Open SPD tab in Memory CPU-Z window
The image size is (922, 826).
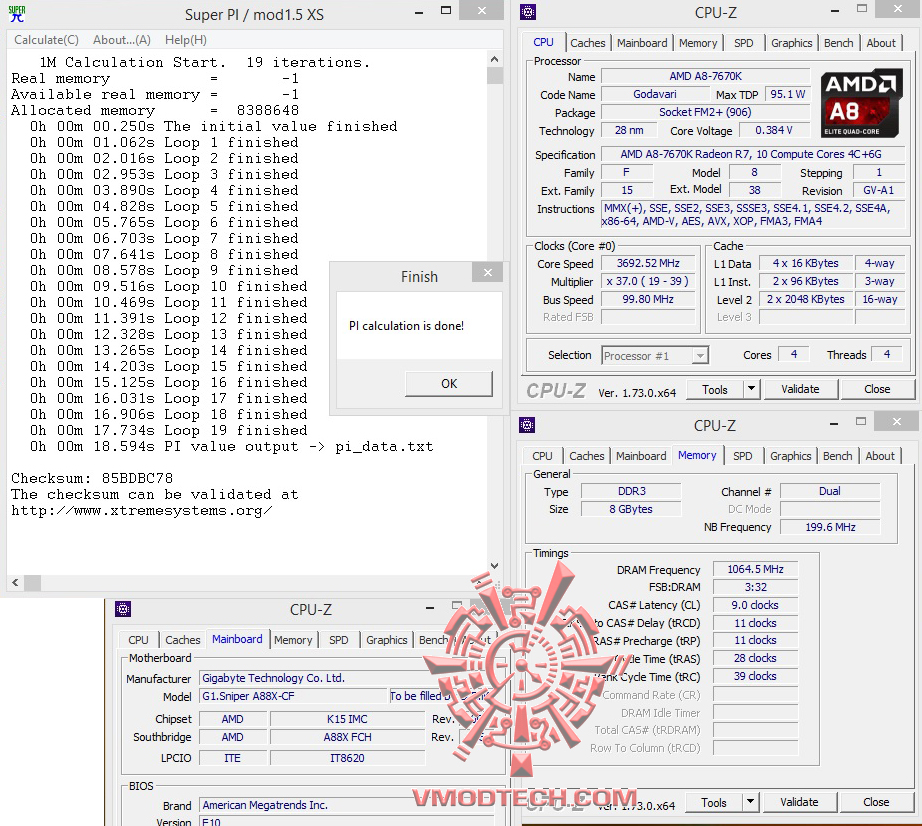click(742, 456)
